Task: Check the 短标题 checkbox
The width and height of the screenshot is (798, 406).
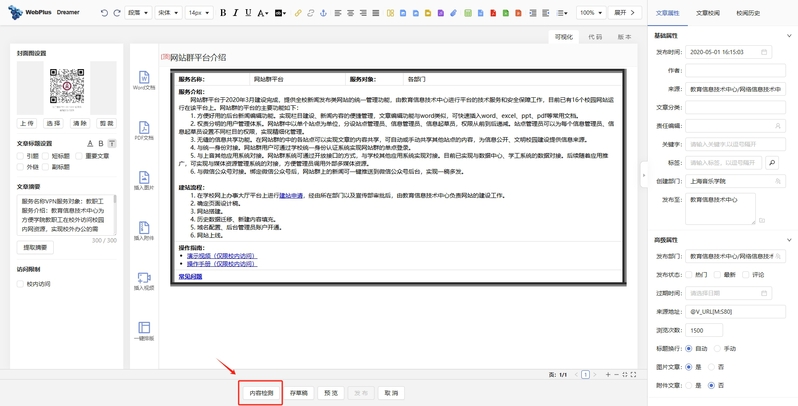Action: 45,156
